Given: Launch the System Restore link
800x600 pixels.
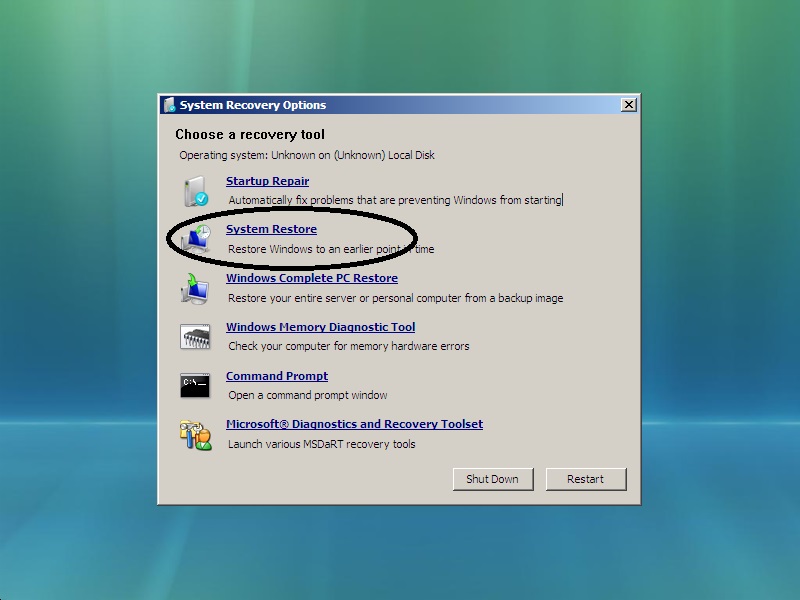Looking at the screenshot, I should point(271,229).
